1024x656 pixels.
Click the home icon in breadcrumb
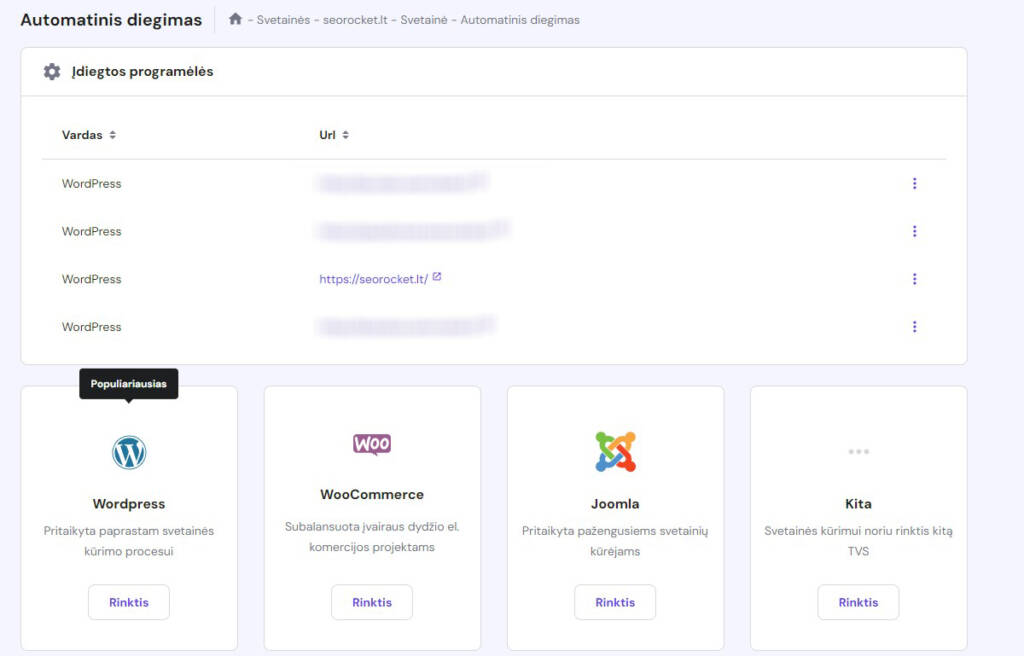235,19
